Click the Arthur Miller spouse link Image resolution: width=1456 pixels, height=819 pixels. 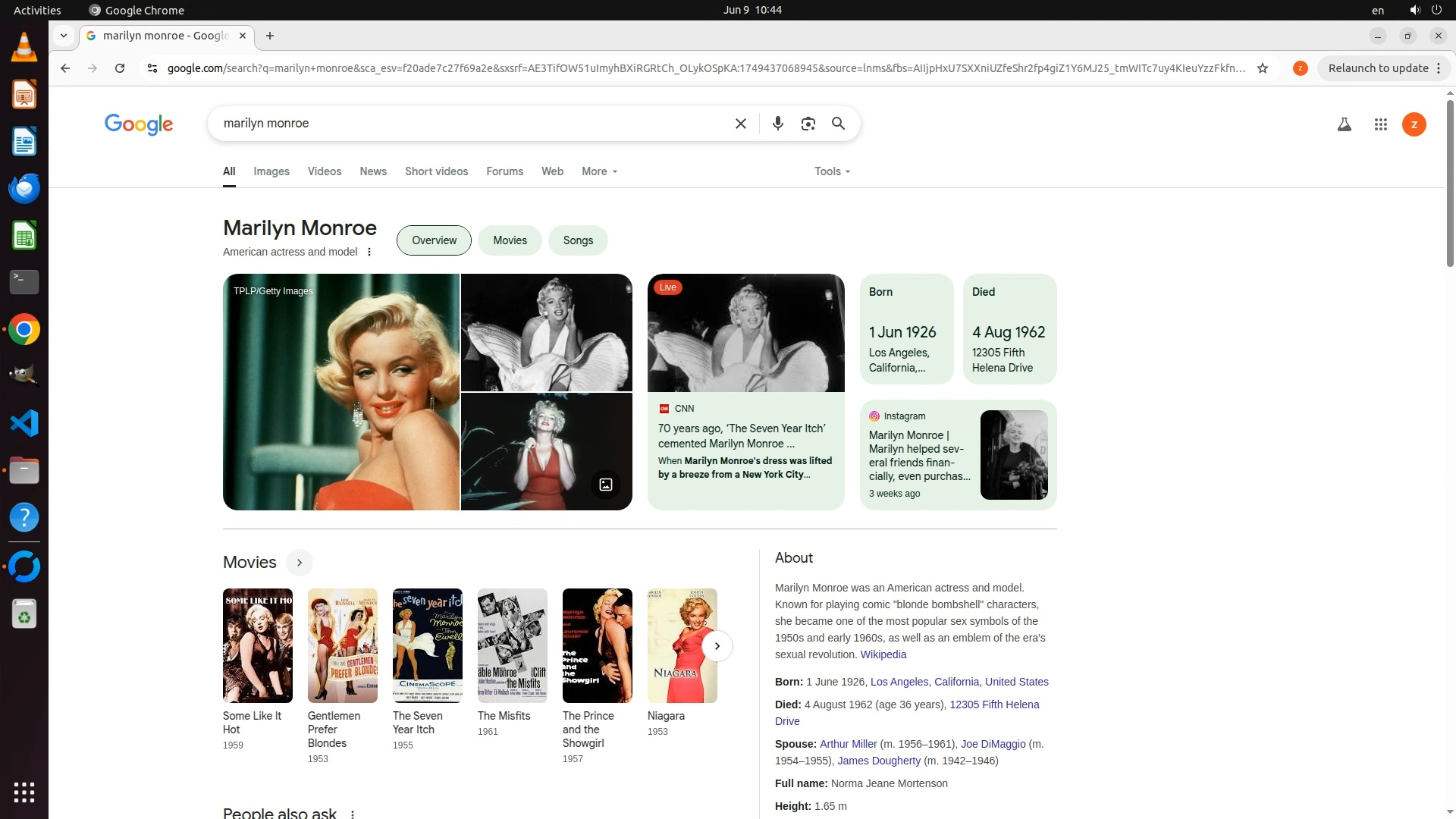tap(848, 744)
